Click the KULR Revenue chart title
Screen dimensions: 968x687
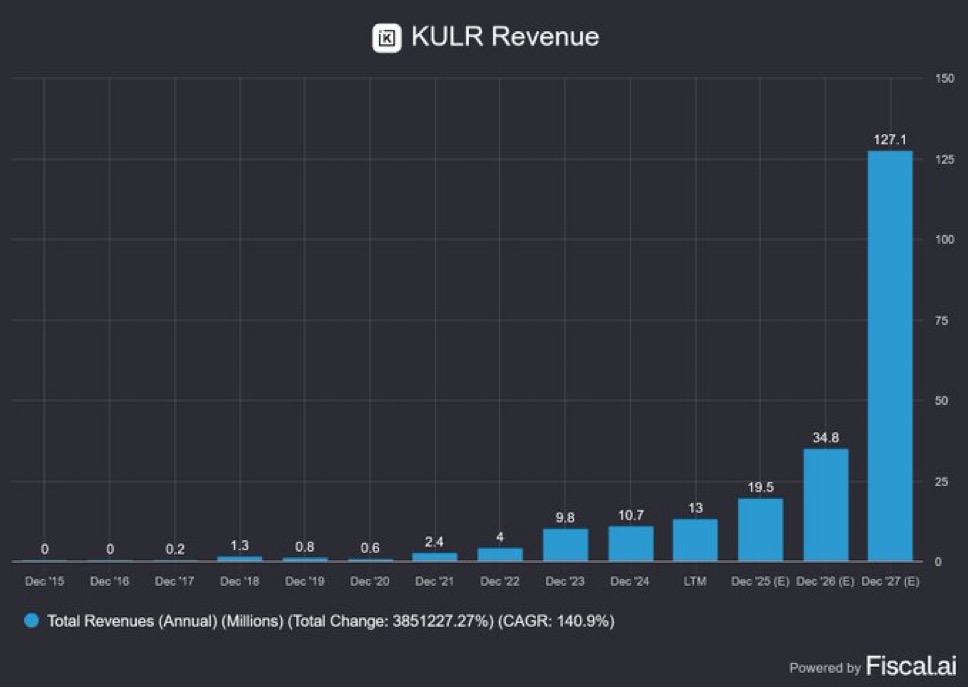point(505,36)
